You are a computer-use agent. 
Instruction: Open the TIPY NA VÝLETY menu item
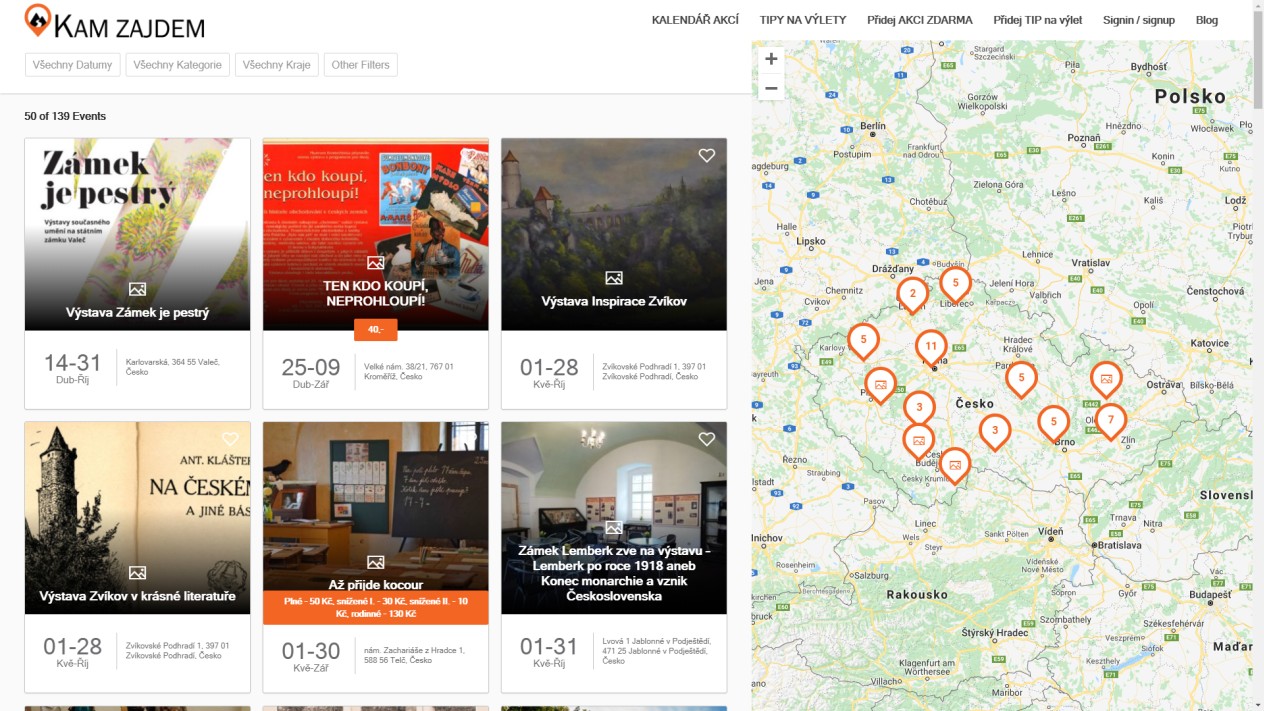pos(802,20)
